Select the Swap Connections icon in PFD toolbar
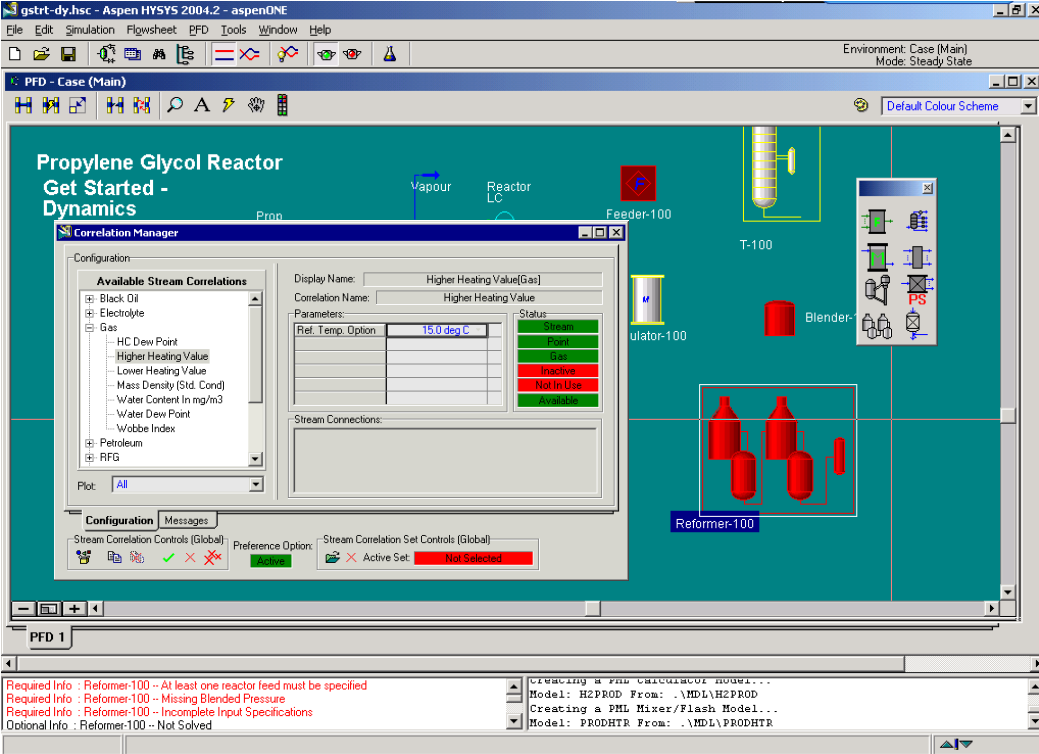1039x754 pixels. [x=142, y=105]
